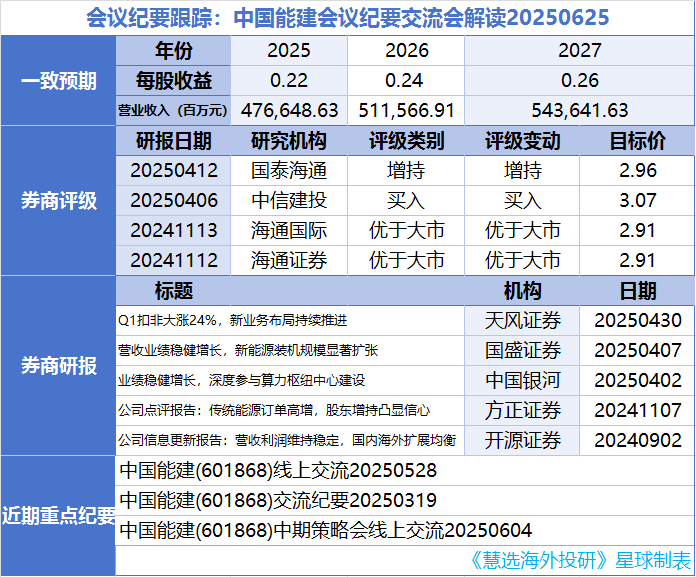Click the 机构 column header
The image size is (696, 577).
[522, 291]
